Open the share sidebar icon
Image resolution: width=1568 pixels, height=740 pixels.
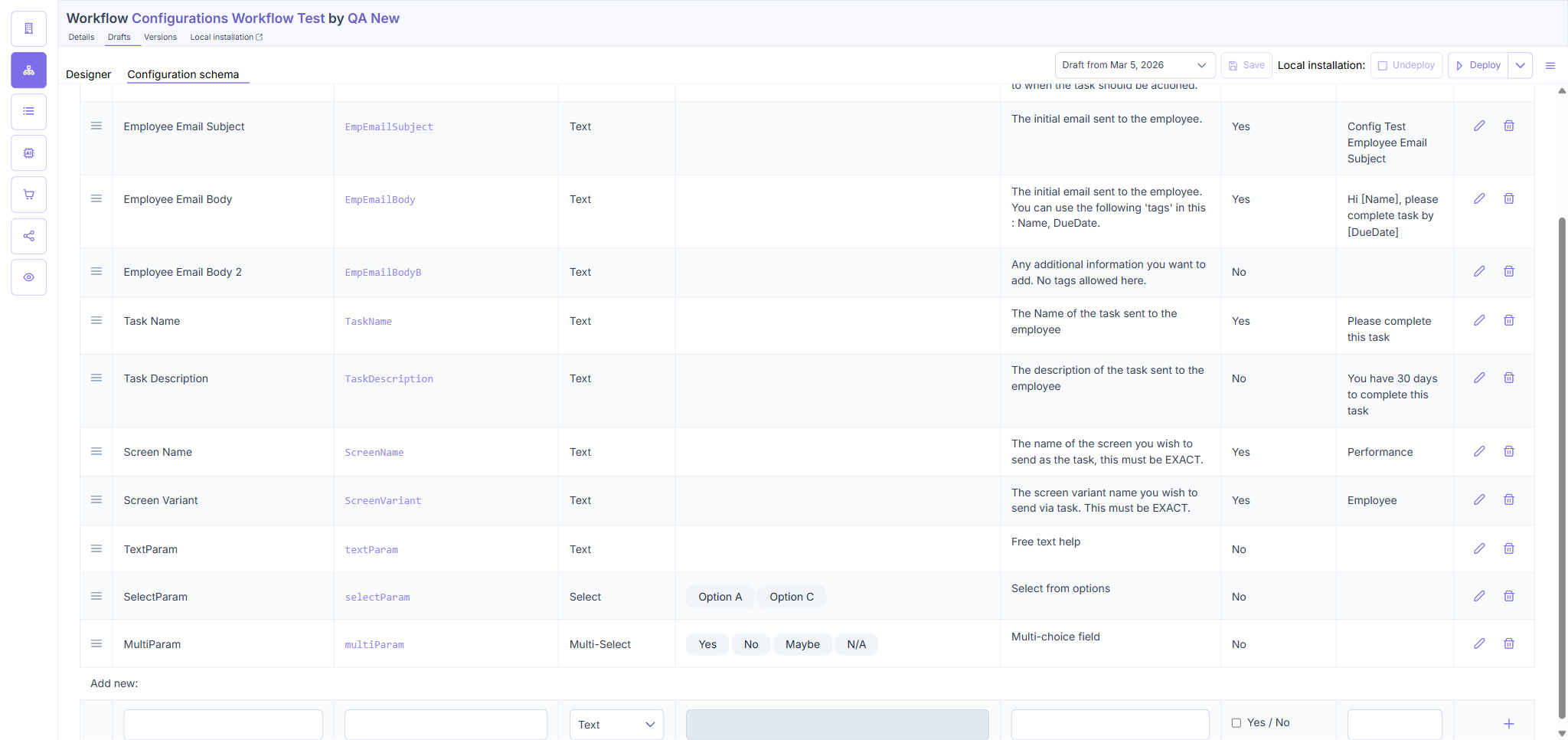point(28,236)
